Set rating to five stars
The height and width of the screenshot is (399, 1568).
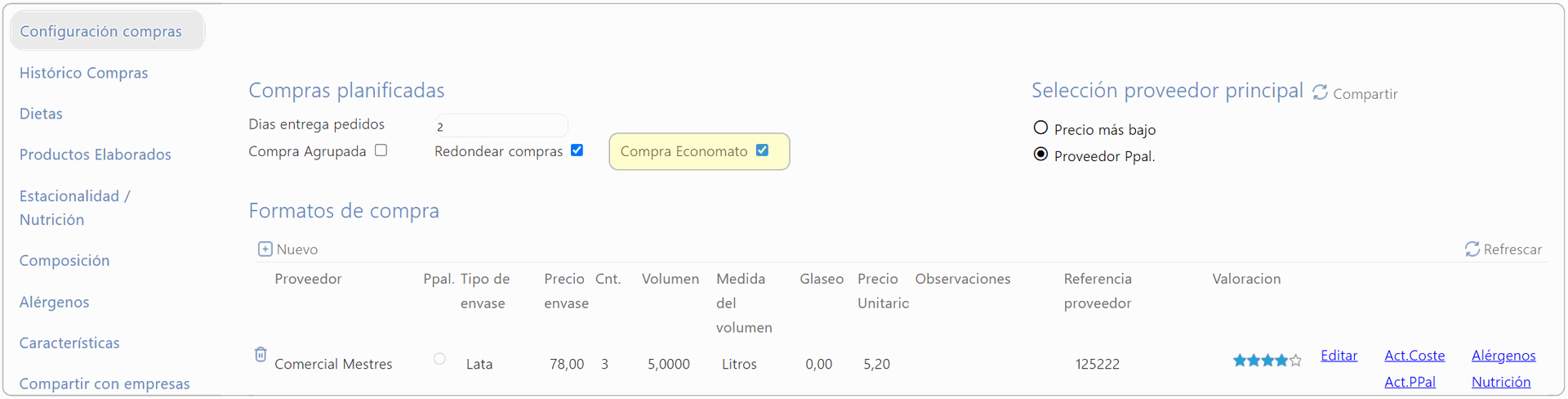(1295, 360)
